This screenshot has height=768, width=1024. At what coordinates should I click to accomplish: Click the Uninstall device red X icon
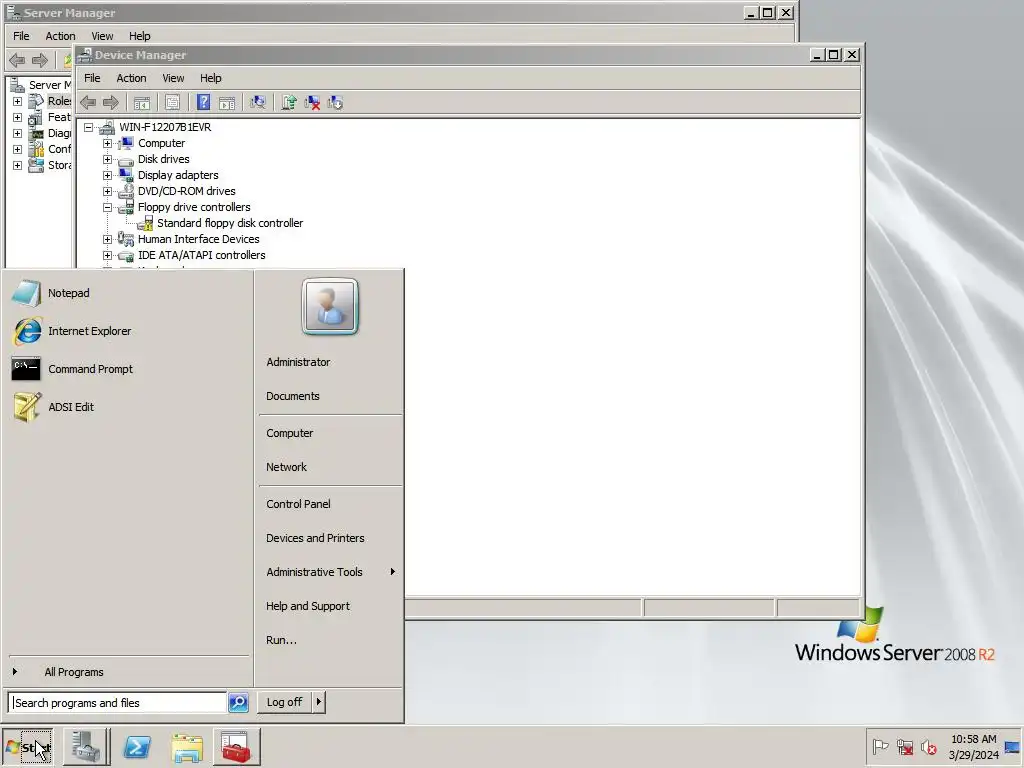[312, 103]
